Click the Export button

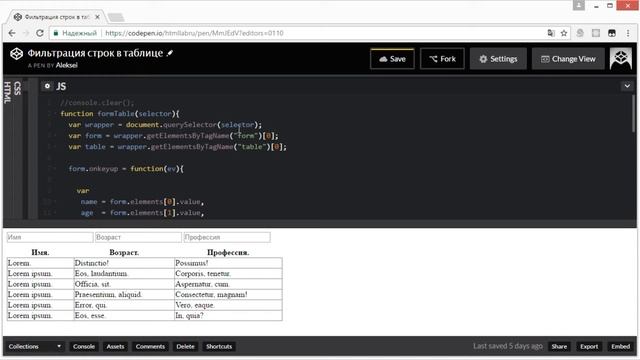(589, 347)
